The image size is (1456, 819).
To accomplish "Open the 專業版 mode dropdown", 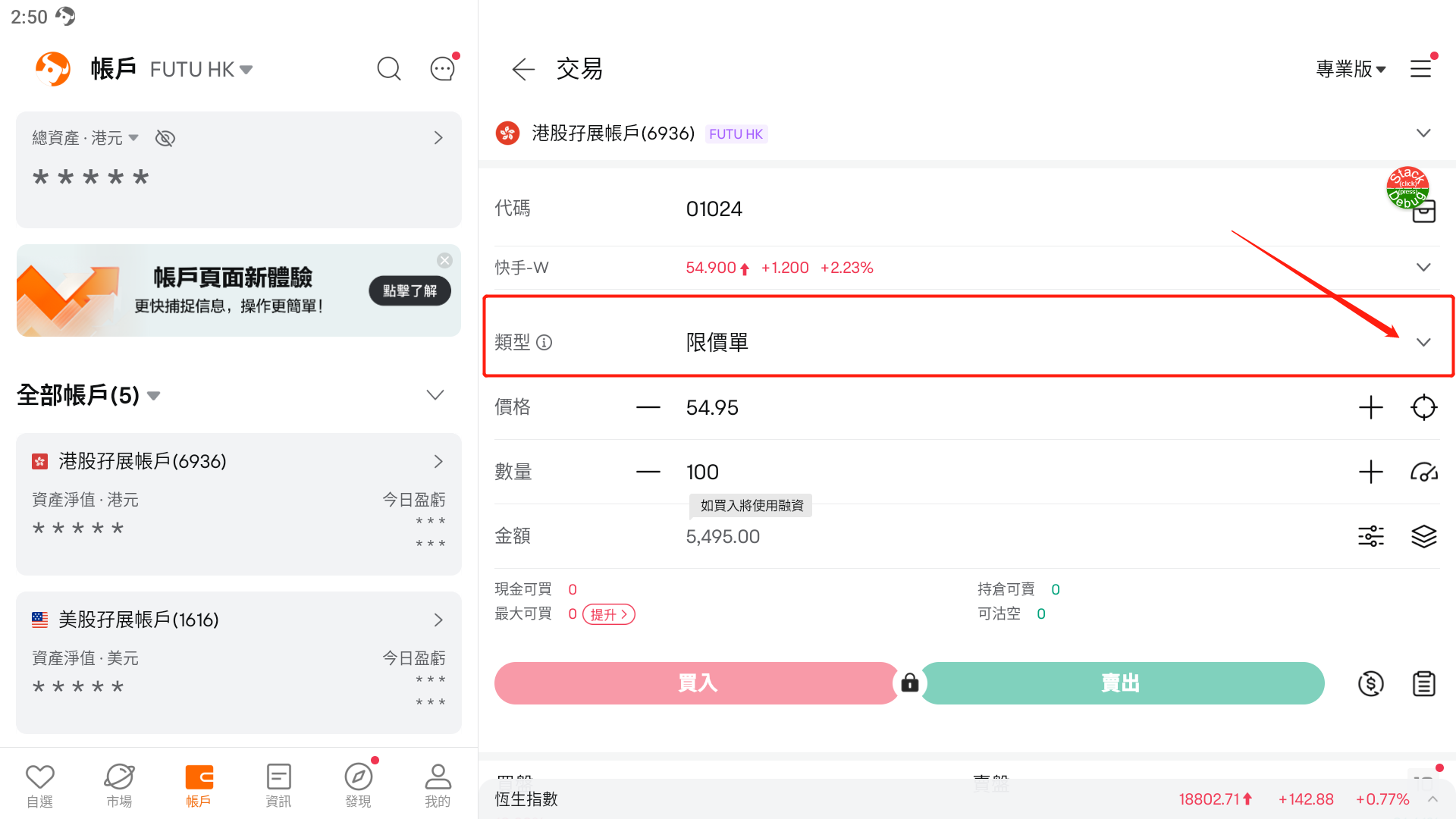I will point(1351,70).
